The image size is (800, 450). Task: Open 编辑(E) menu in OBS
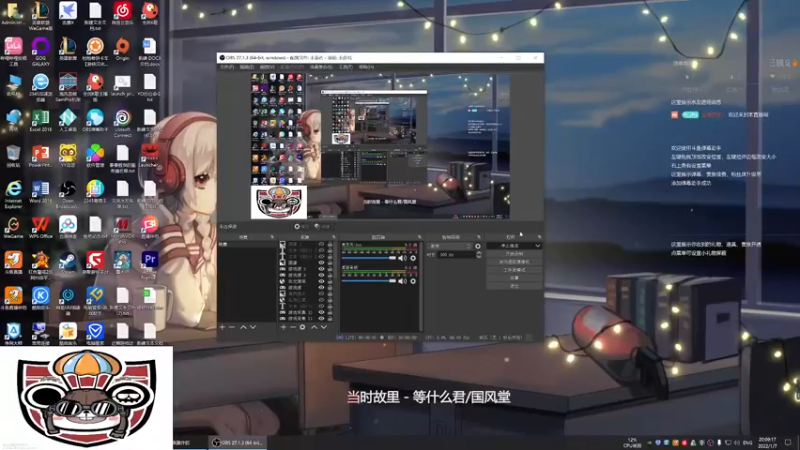(247, 67)
